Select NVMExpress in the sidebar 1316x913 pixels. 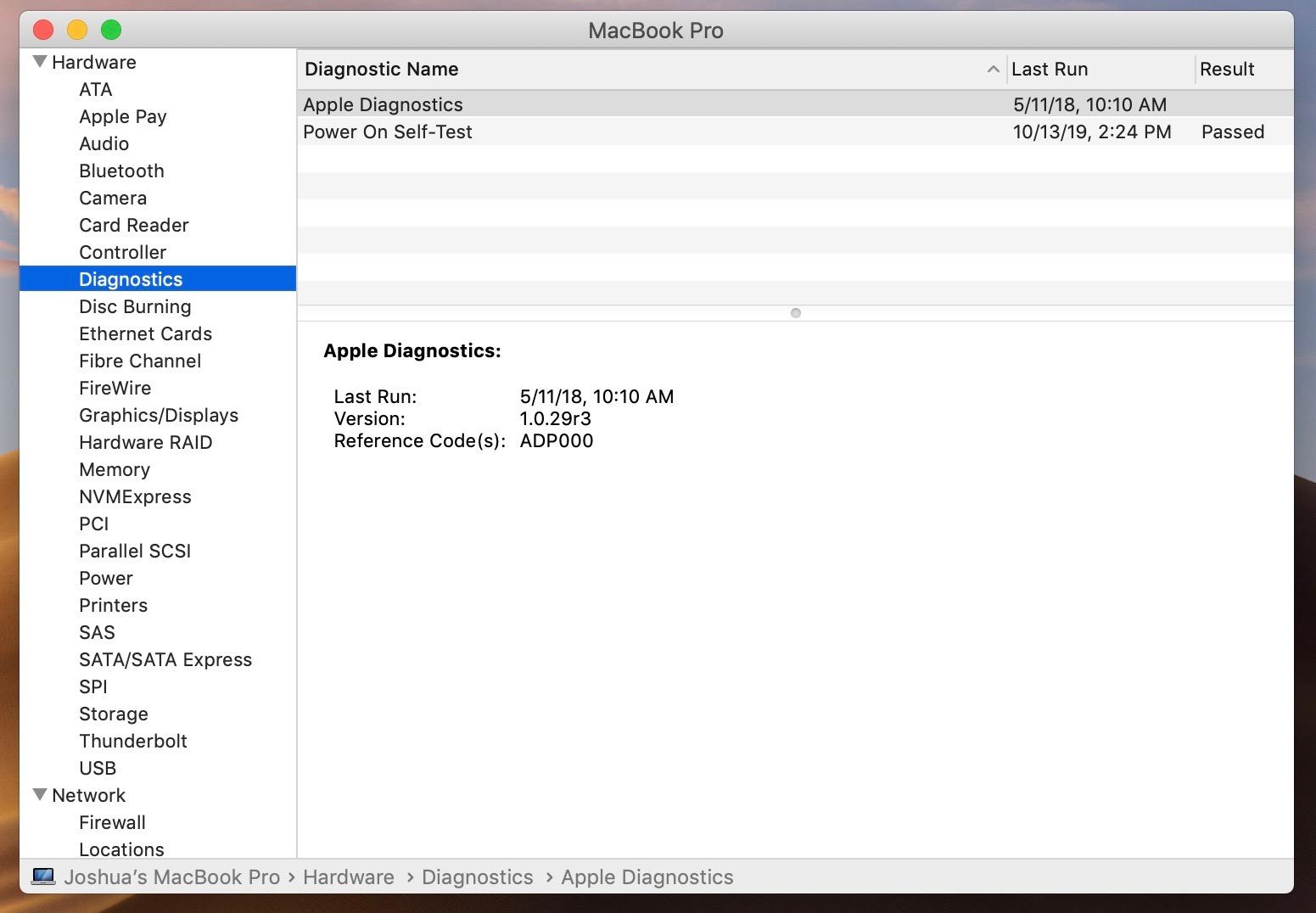coord(135,496)
